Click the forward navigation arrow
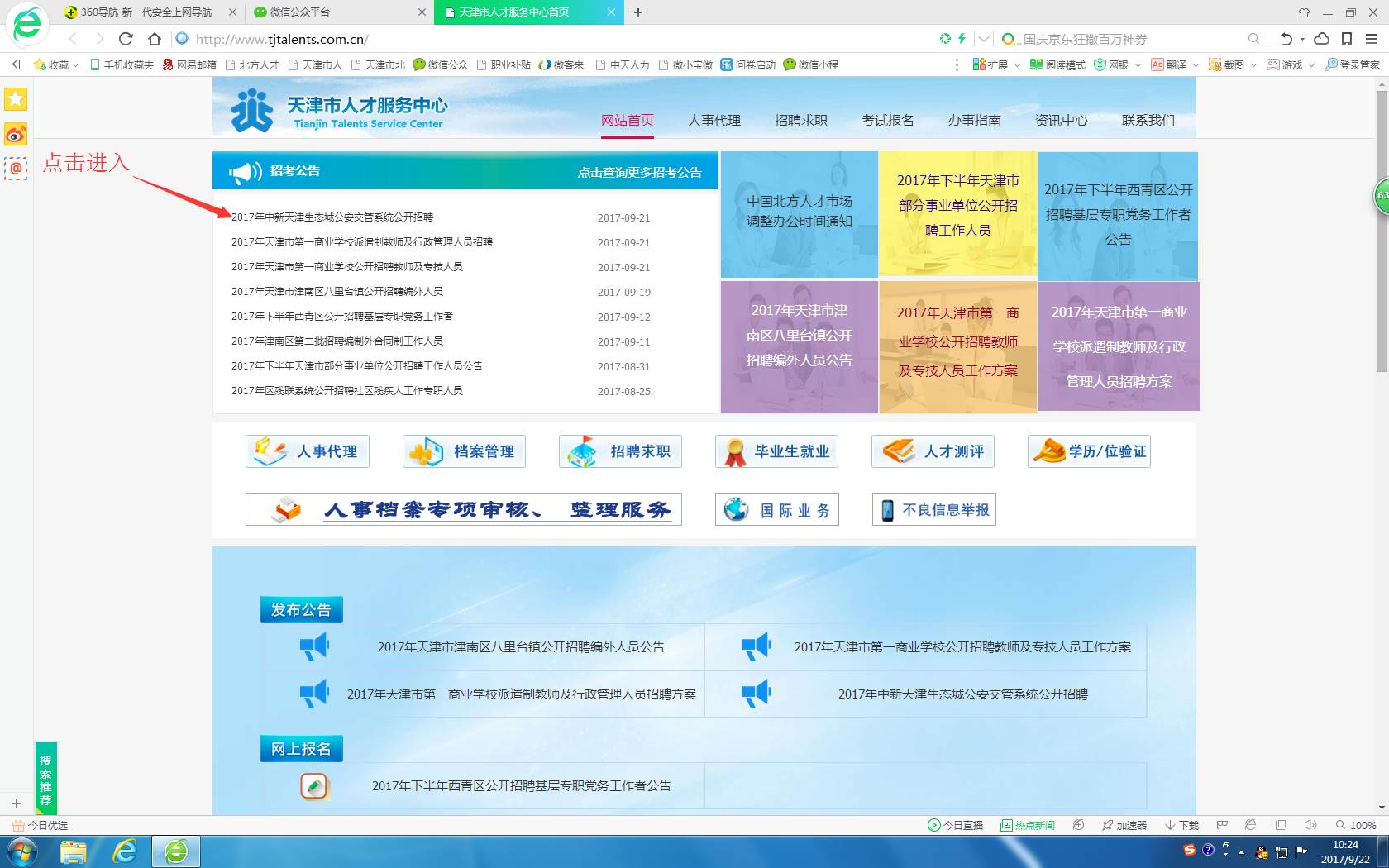Viewport: 1389px width, 868px height. pyautogui.click(x=99, y=38)
